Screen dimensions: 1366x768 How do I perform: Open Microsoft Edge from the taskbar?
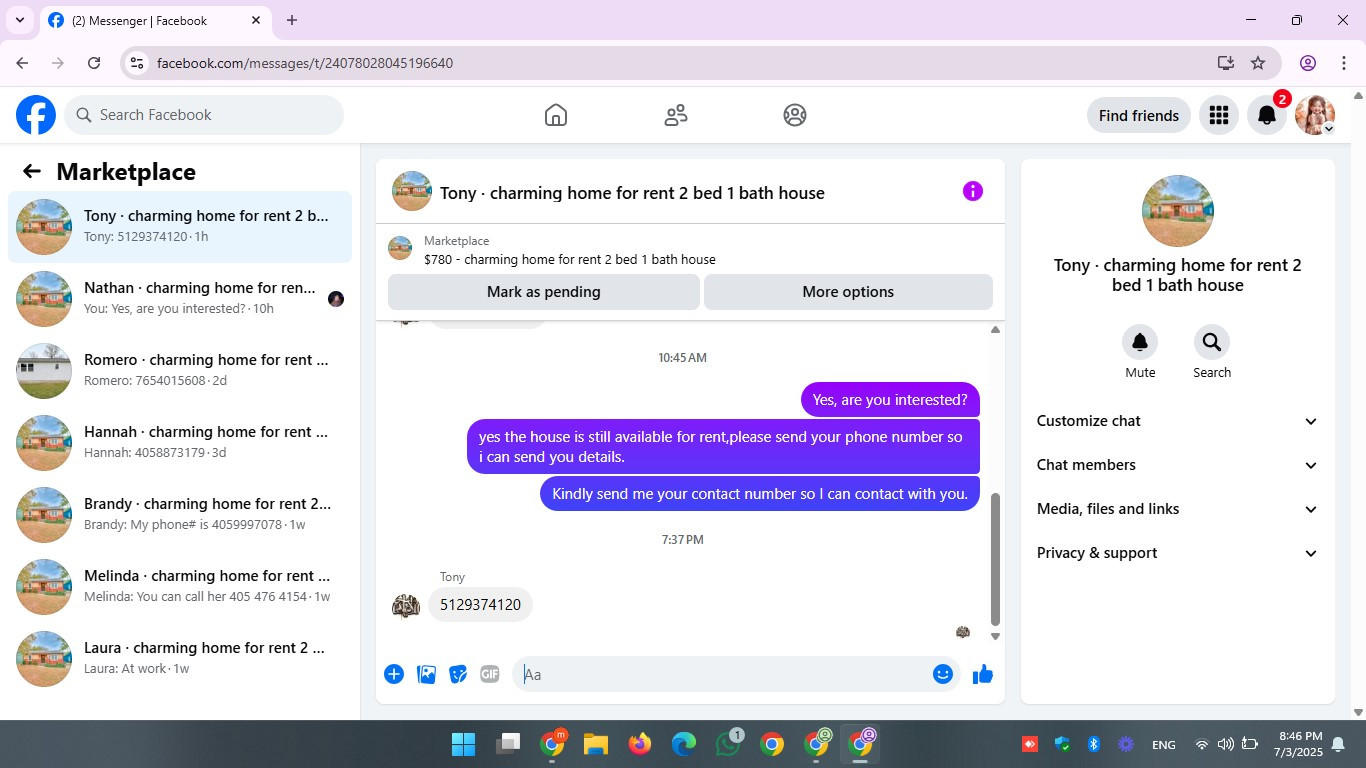(x=684, y=744)
